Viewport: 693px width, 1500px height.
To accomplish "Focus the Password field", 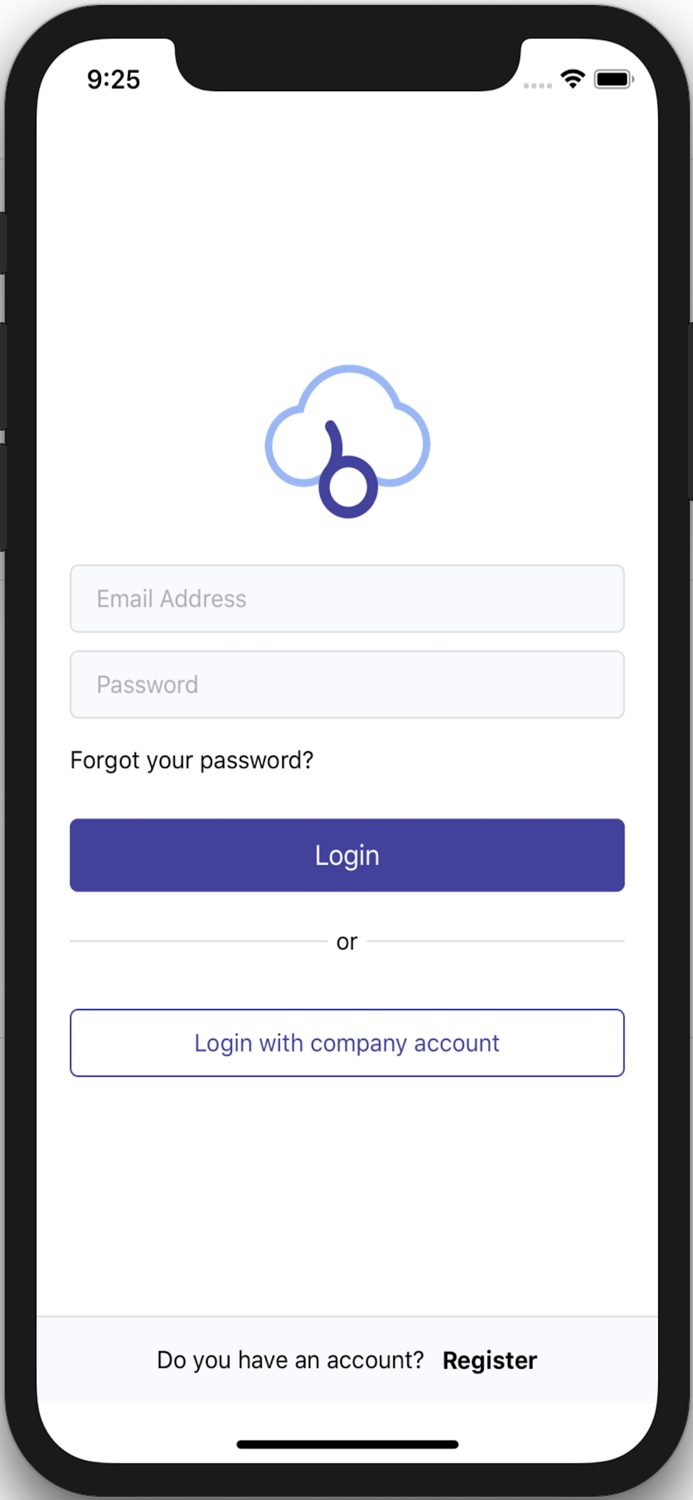I will [x=347, y=684].
